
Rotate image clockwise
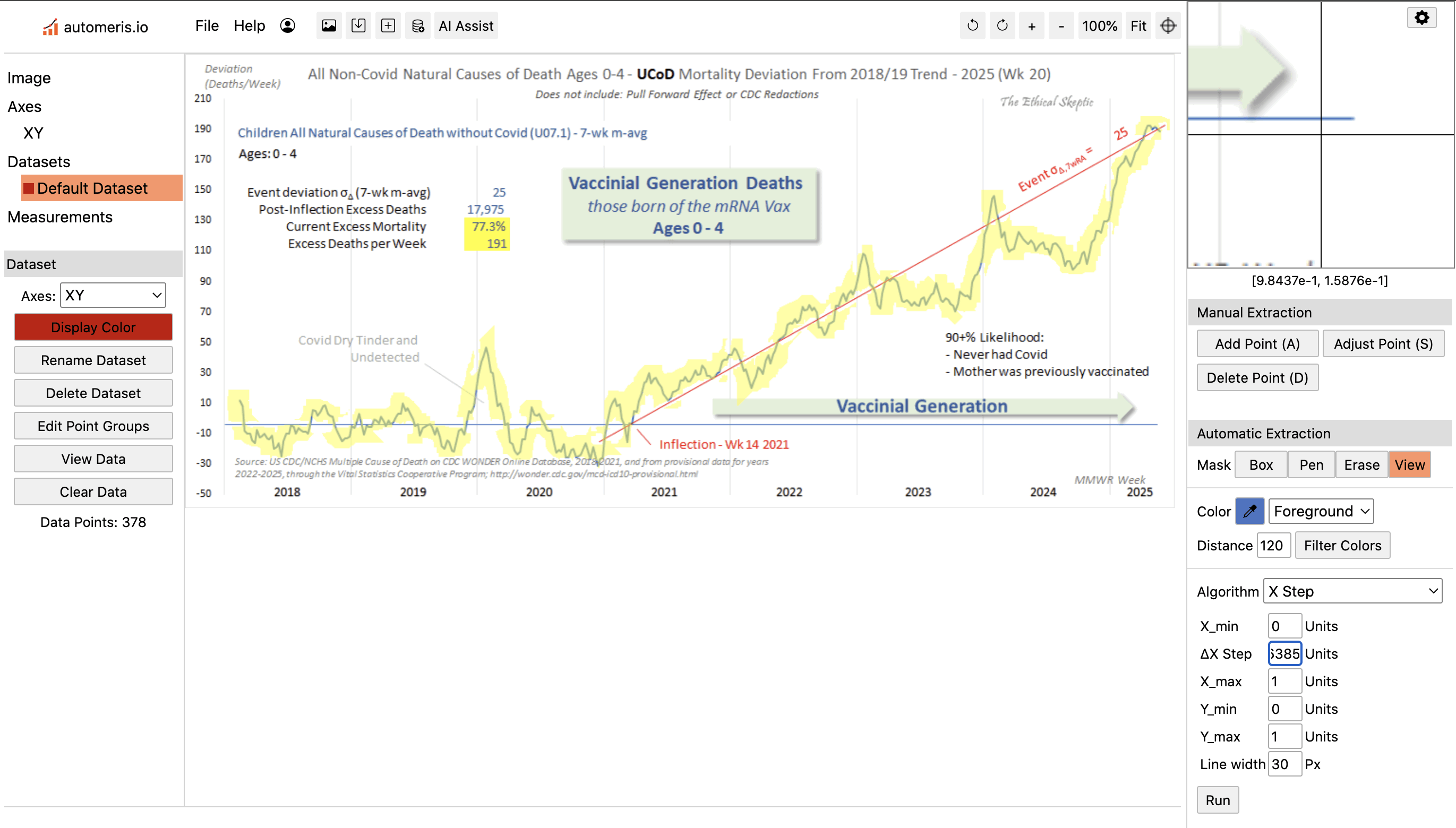pyautogui.click(x=1002, y=26)
